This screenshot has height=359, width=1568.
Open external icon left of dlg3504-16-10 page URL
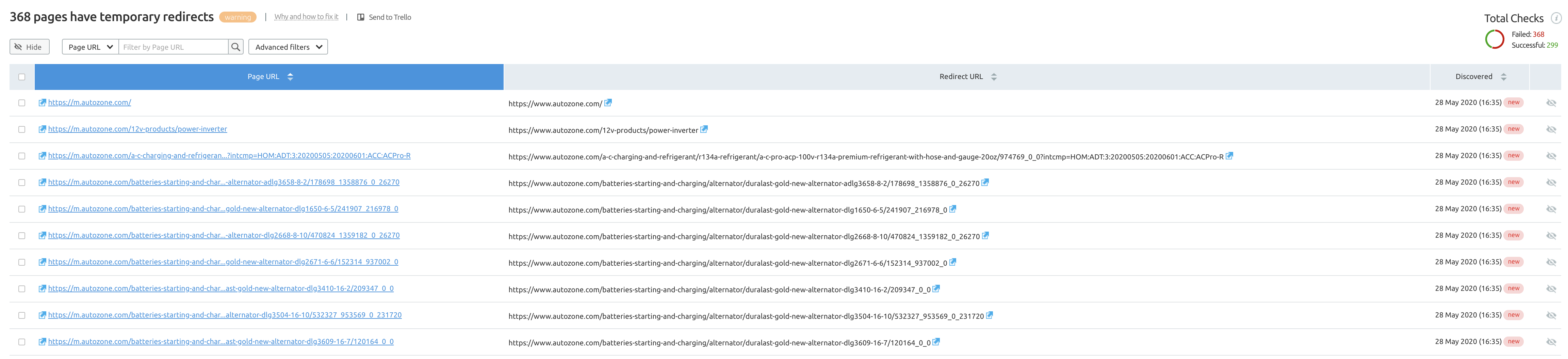tap(43, 315)
